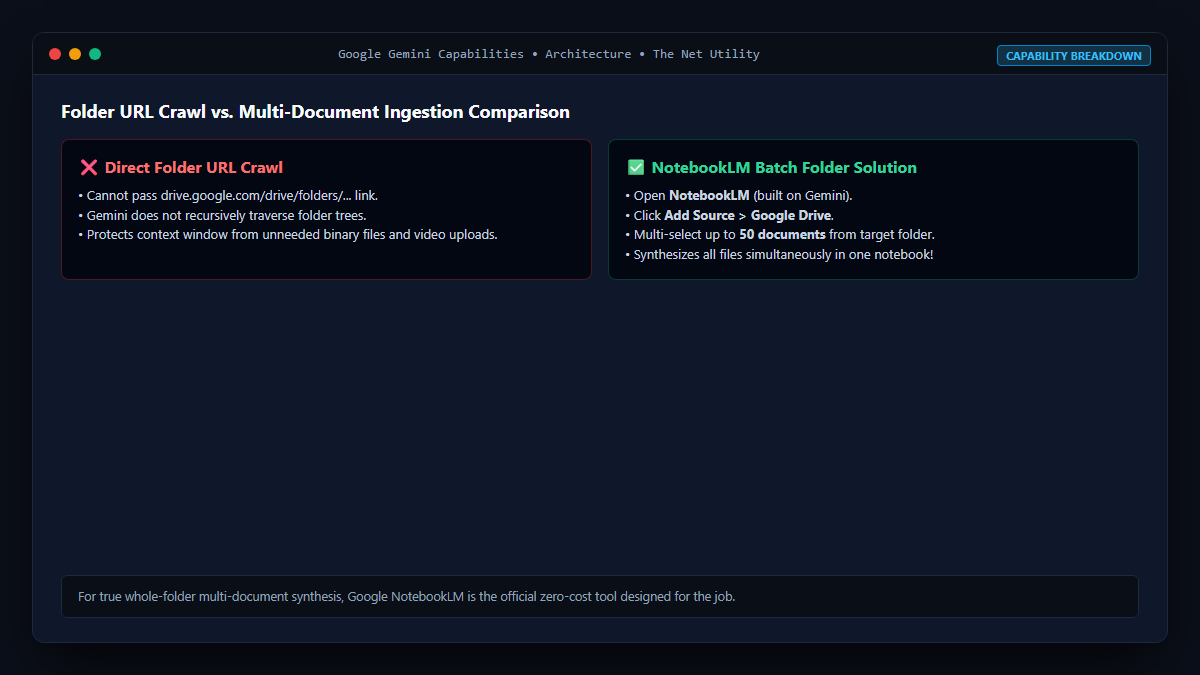The width and height of the screenshot is (1200, 675).
Task: Select the window title 'Google Gemini Capabilities'
Action: pos(431,54)
